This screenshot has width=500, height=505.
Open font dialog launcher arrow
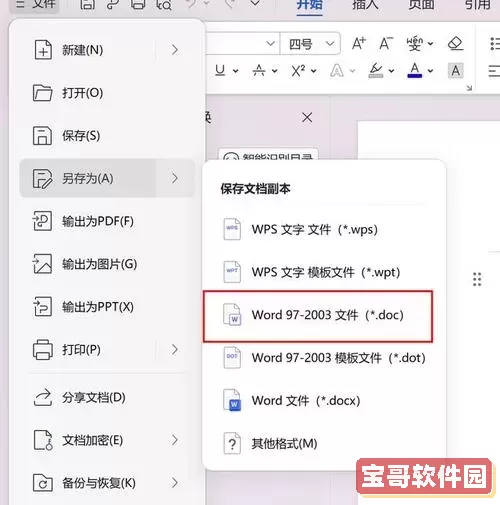click(469, 88)
